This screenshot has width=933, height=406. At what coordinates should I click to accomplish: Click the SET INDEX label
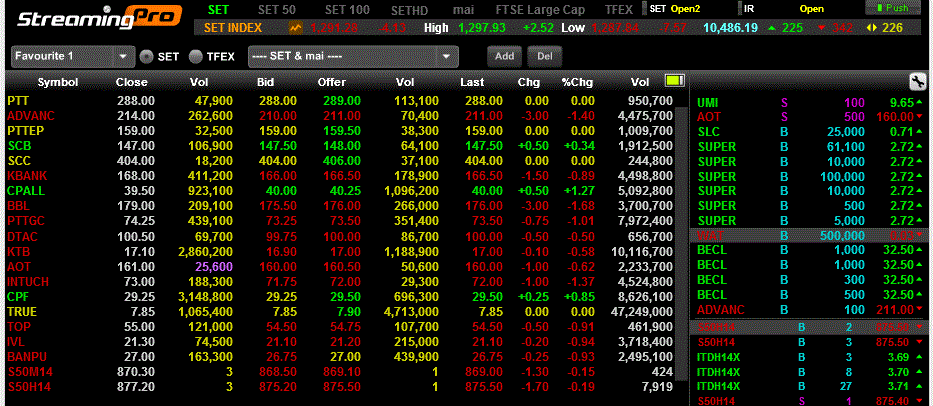[x=233, y=27]
